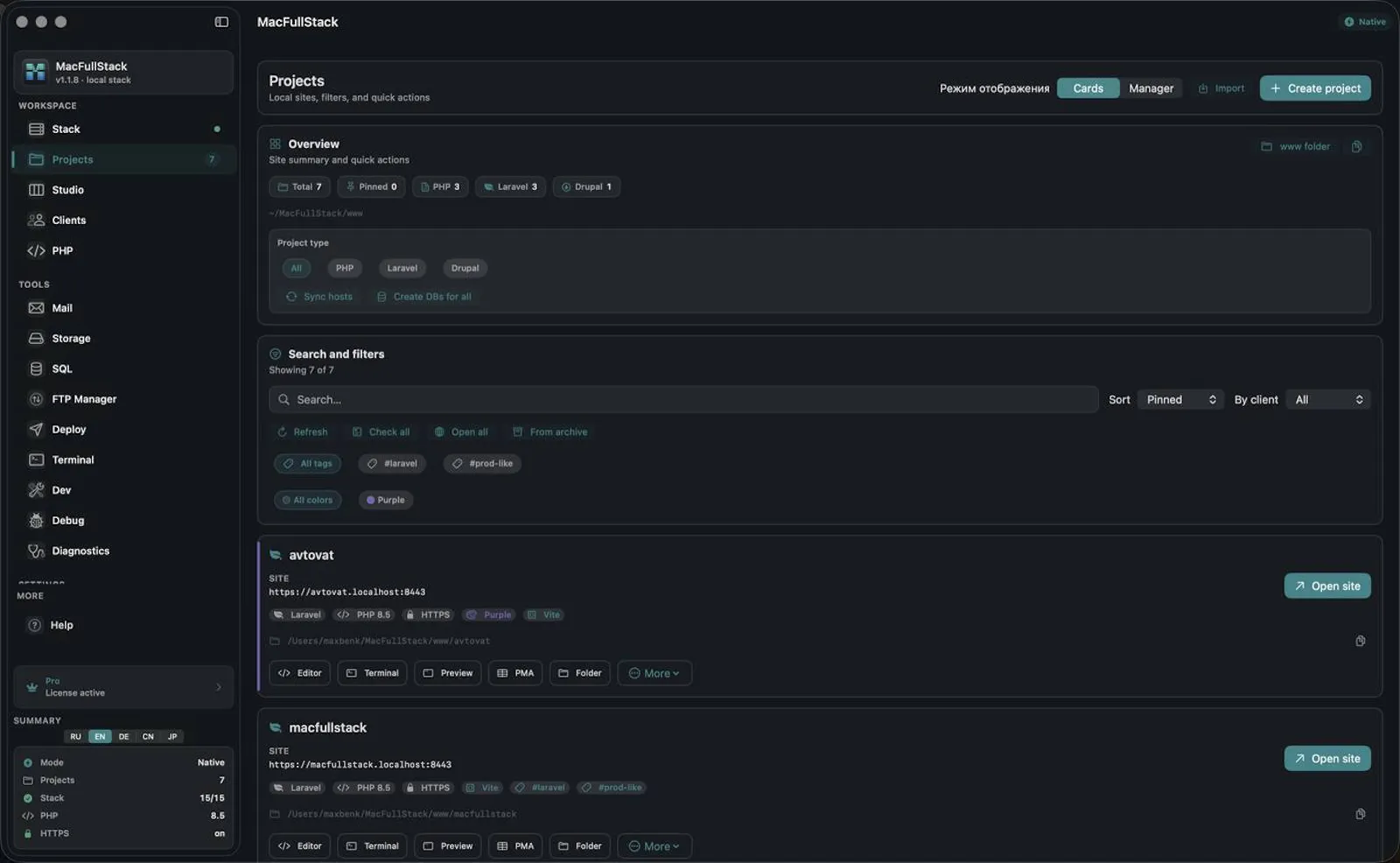Click the Pinned 0 summary chip

[372, 186]
